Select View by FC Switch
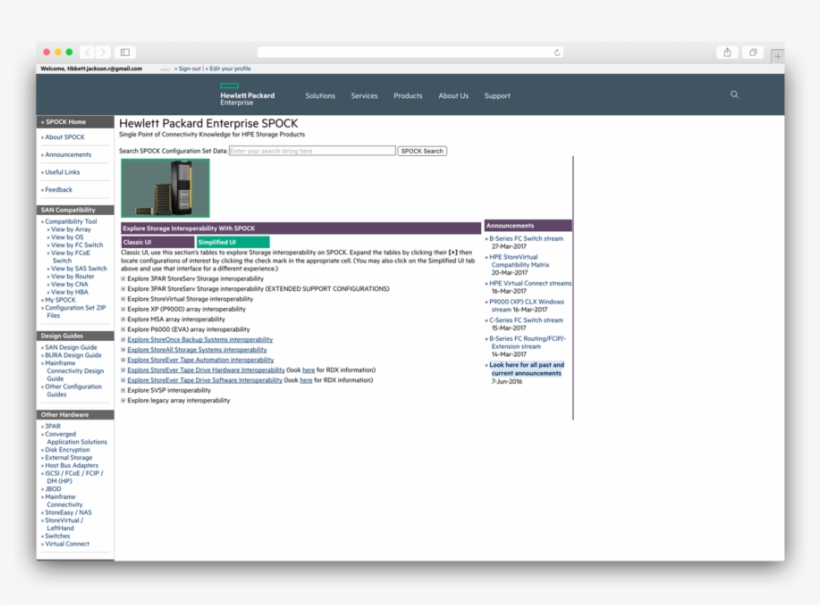 (x=77, y=245)
